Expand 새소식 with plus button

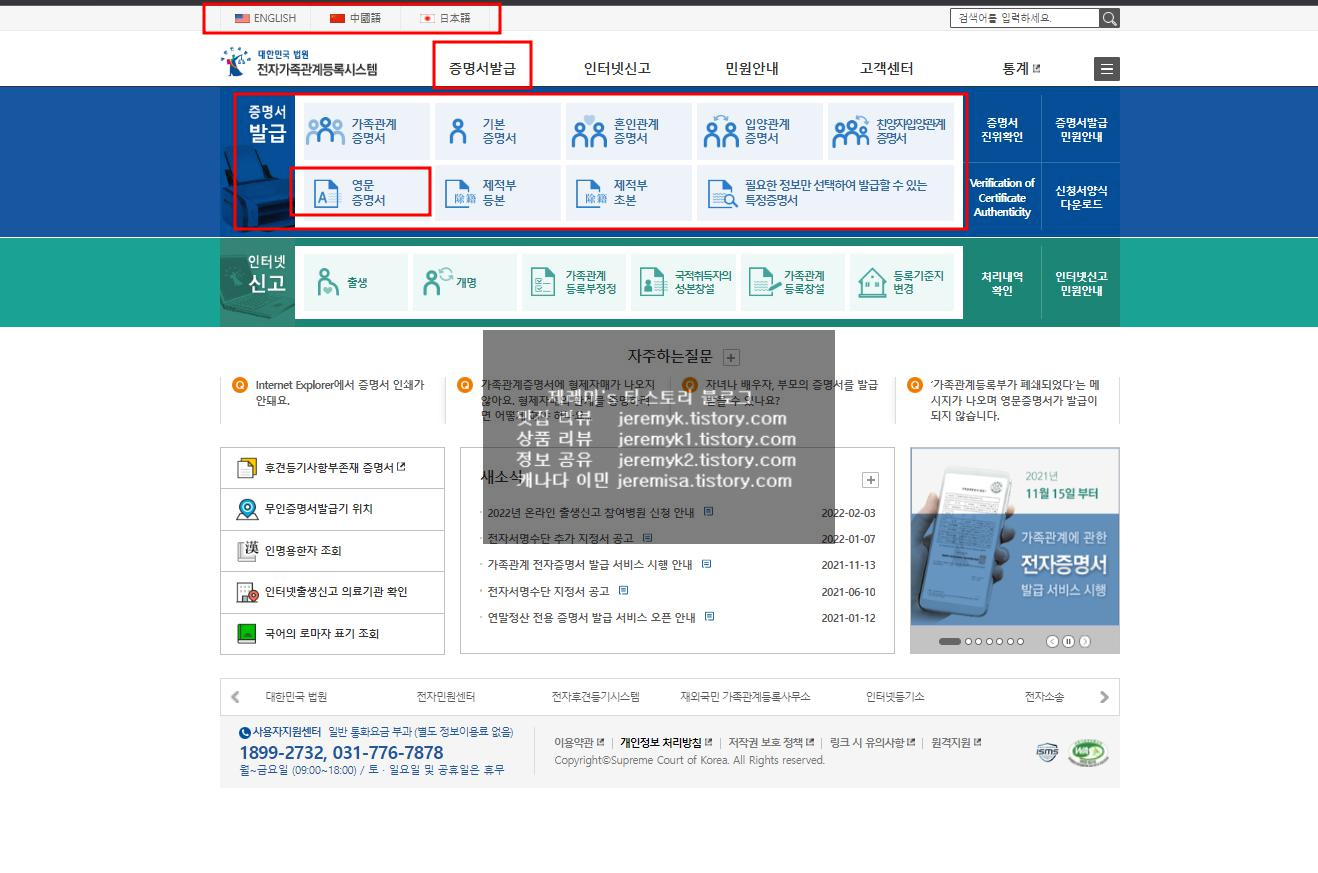click(871, 480)
